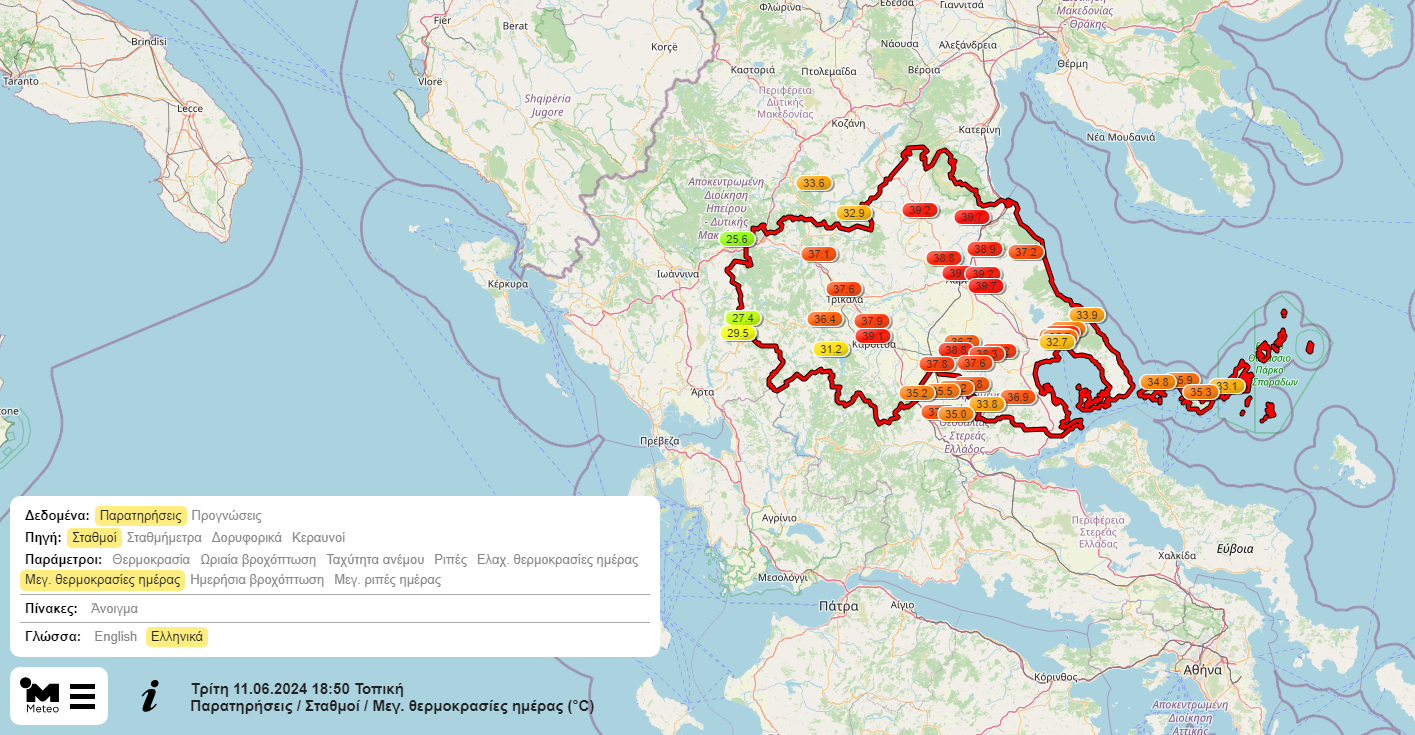Click the green 25.6 station marker

737,240
